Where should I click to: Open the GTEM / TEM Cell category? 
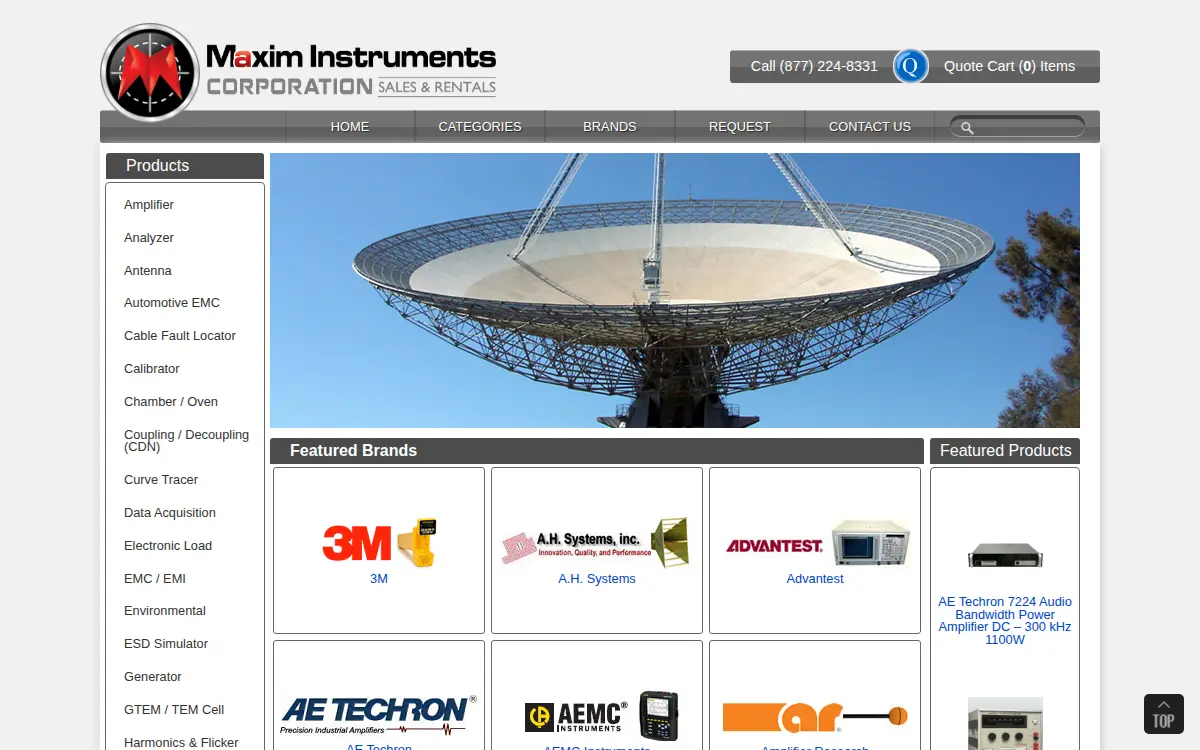(174, 710)
